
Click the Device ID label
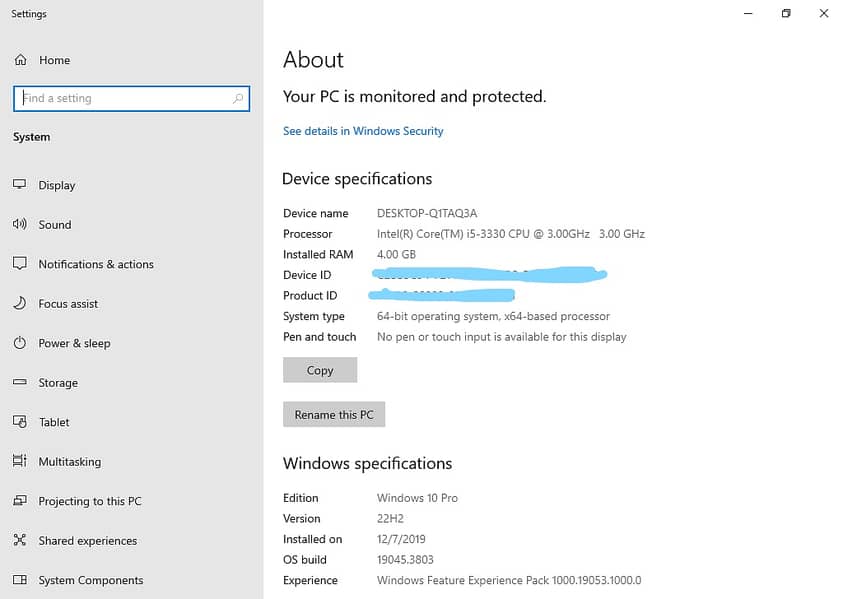(307, 275)
